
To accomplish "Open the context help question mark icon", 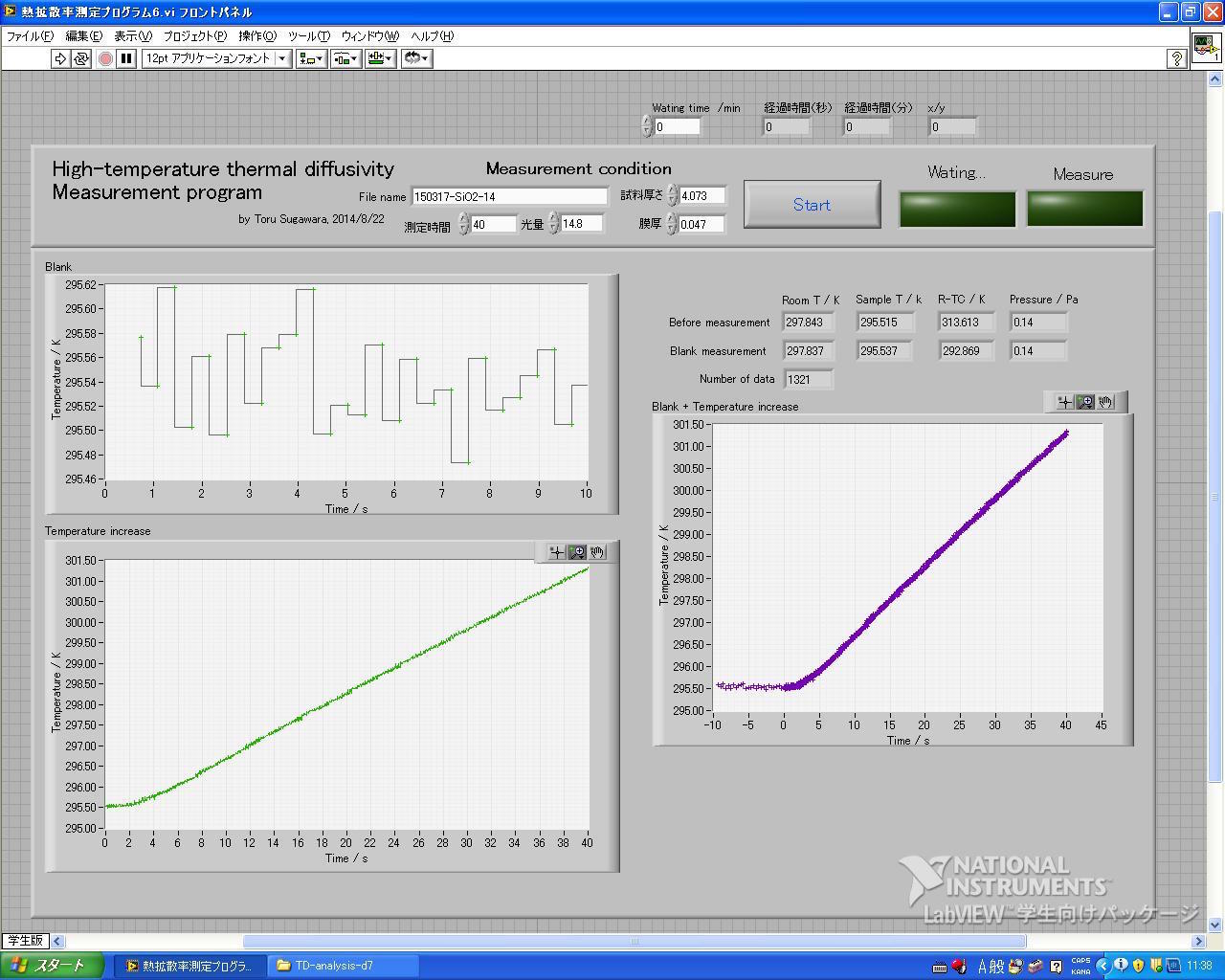I will pyautogui.click(x=1177, y=59).
